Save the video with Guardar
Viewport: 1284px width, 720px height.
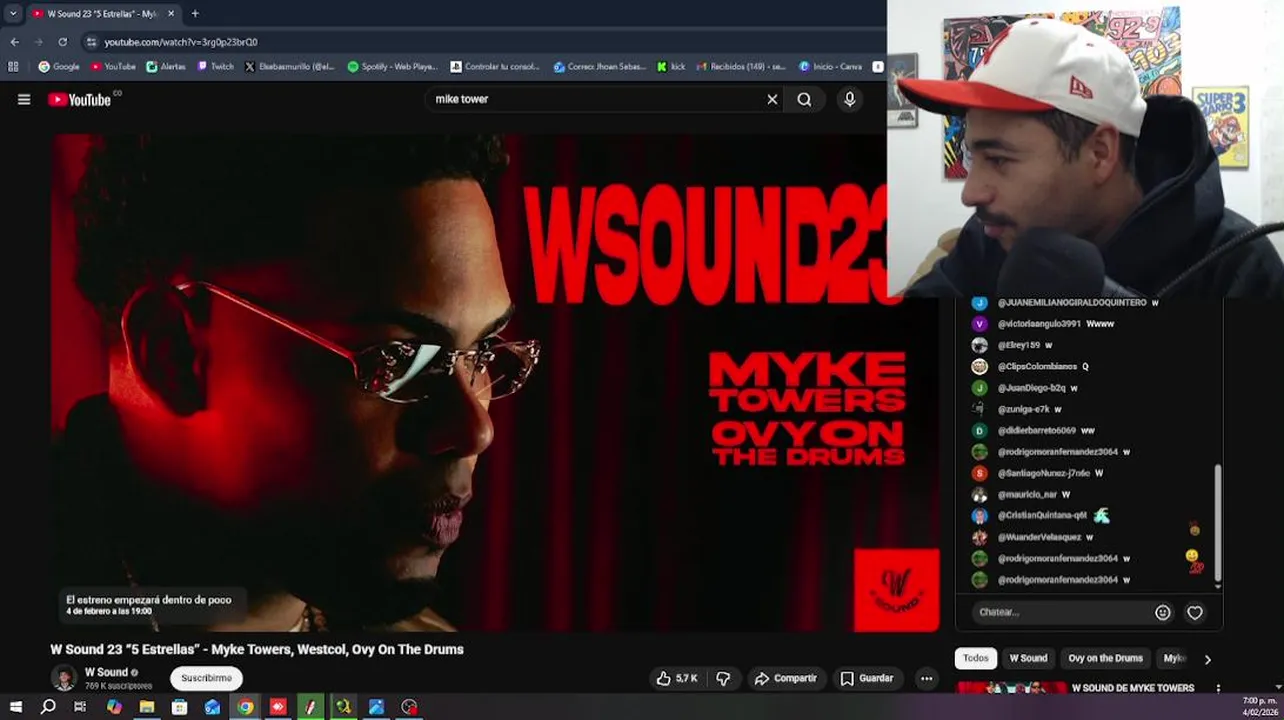coord(866,678)
